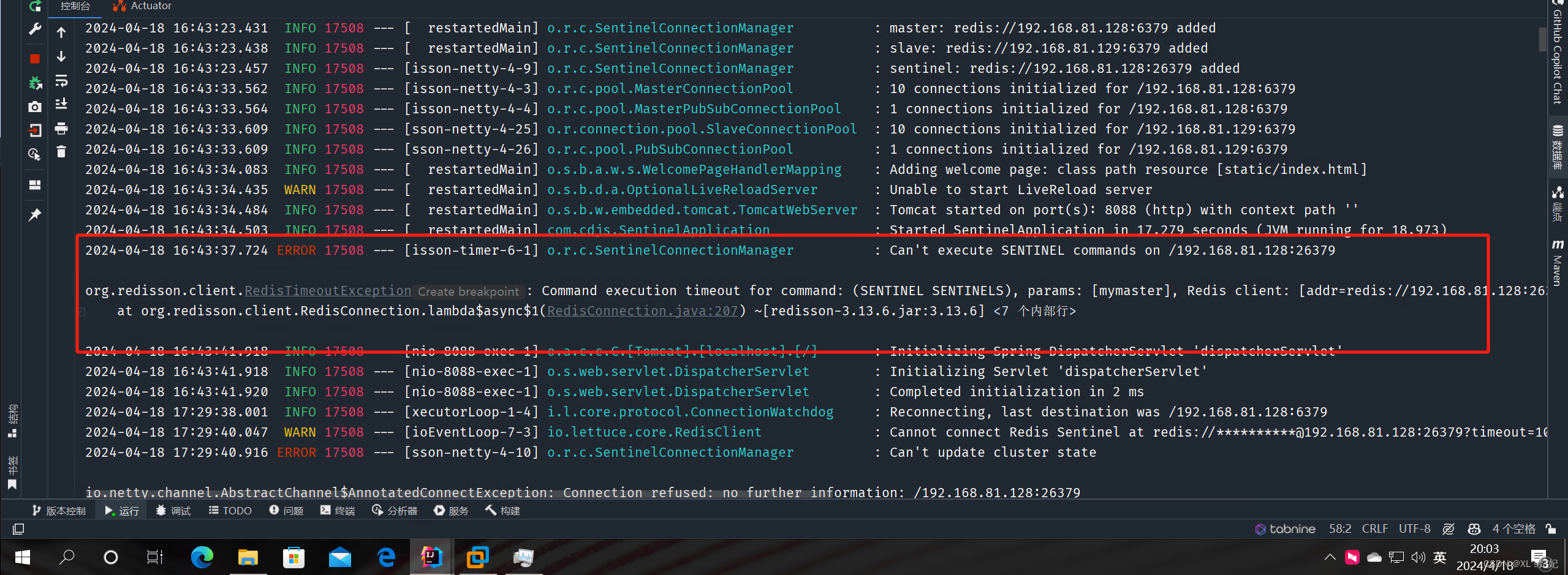Click the down arrow stack trace icon
Viewport: 1568px width, 575px height.
[x=61, y=56]
